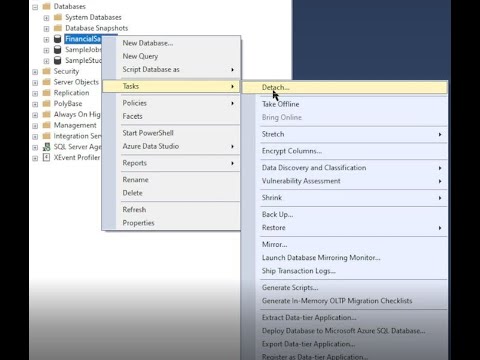Screen dimensions: 480x360
Task: Select Extract Data-tier Application...
Action: [x=345, y=318]
